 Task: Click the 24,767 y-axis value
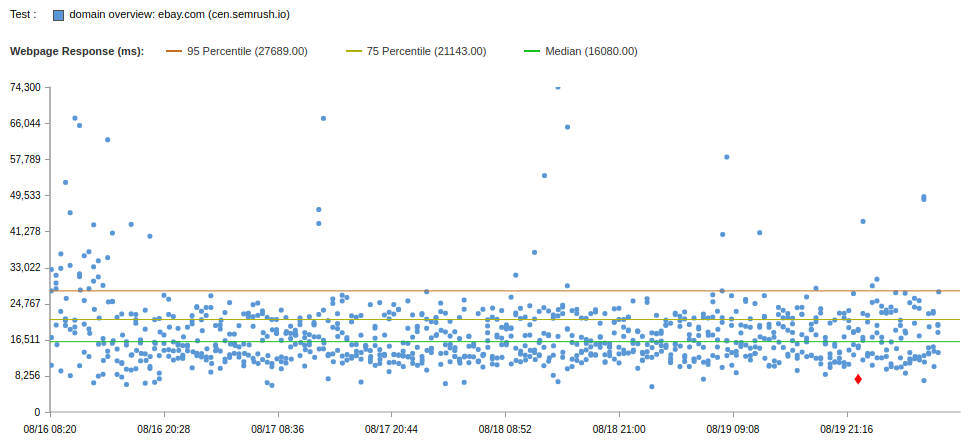25,304
